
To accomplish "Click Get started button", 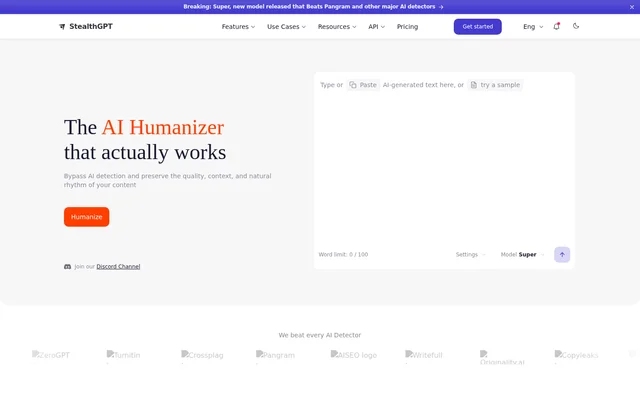I will [478, 27].
